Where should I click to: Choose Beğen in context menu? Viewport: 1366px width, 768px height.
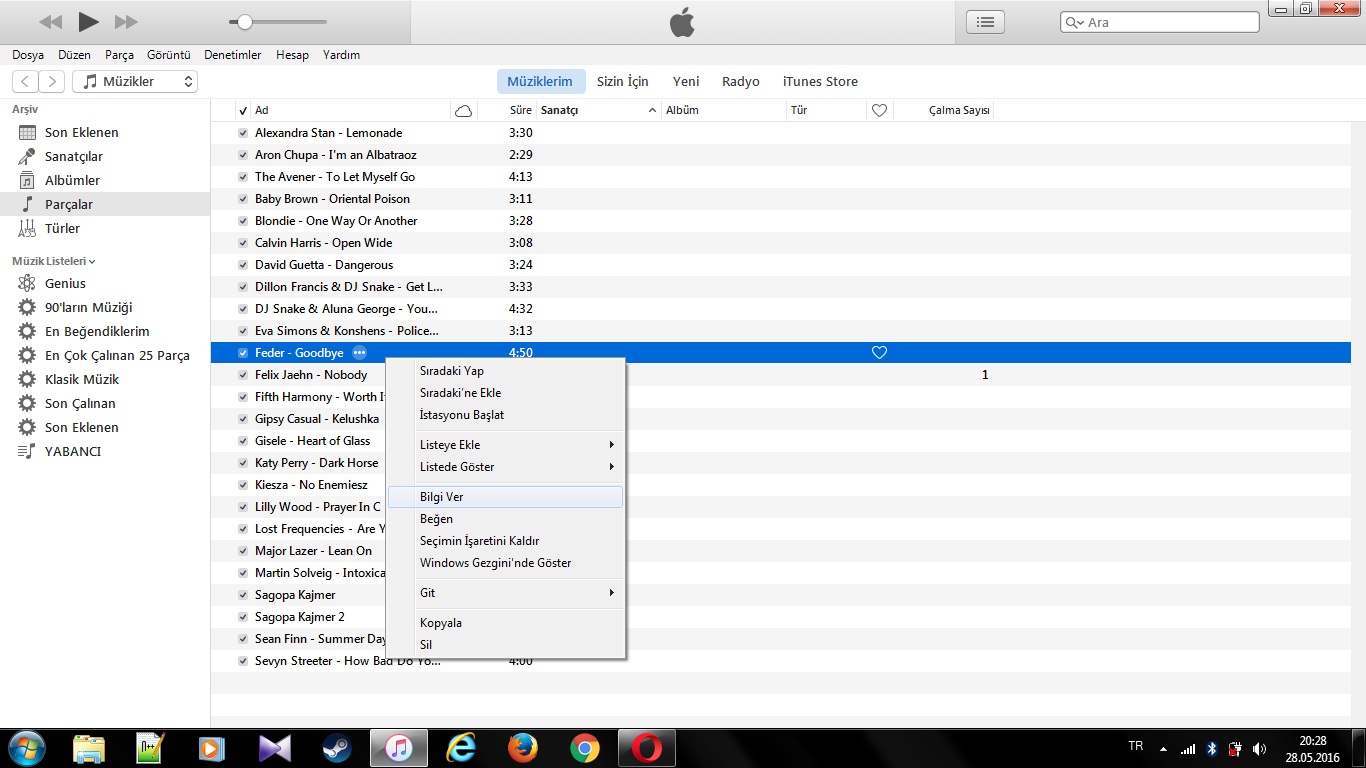click(x=506, y=518)
